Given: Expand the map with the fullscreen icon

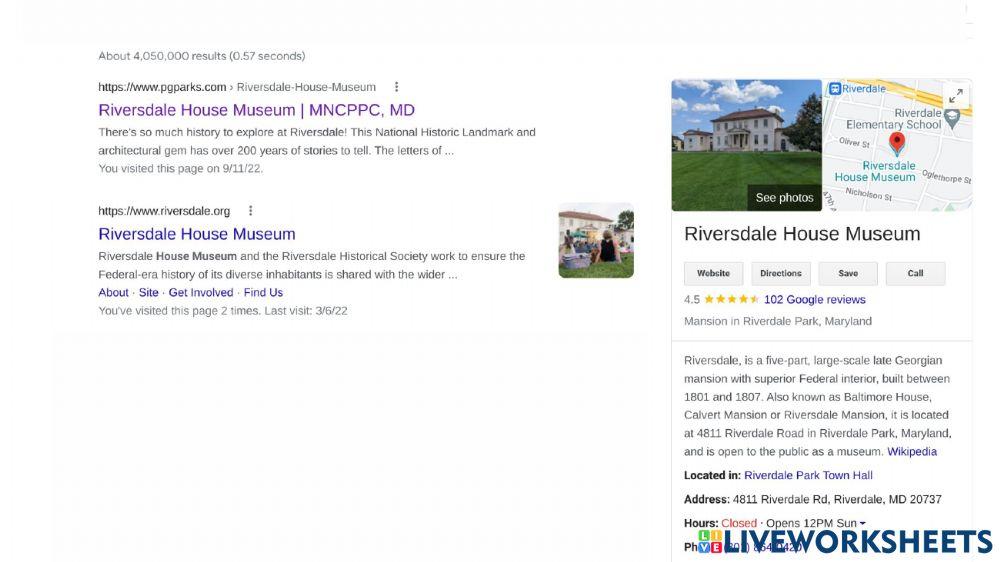Looking at the screenshot, I should pos(955,96).
